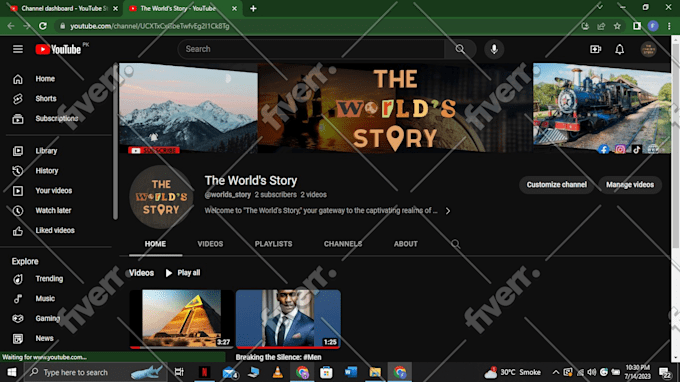Open the taskbar weather widget 30°C Smoke
Image resolution: width=680 pixels, height=382 pixels.
point(513,372)
